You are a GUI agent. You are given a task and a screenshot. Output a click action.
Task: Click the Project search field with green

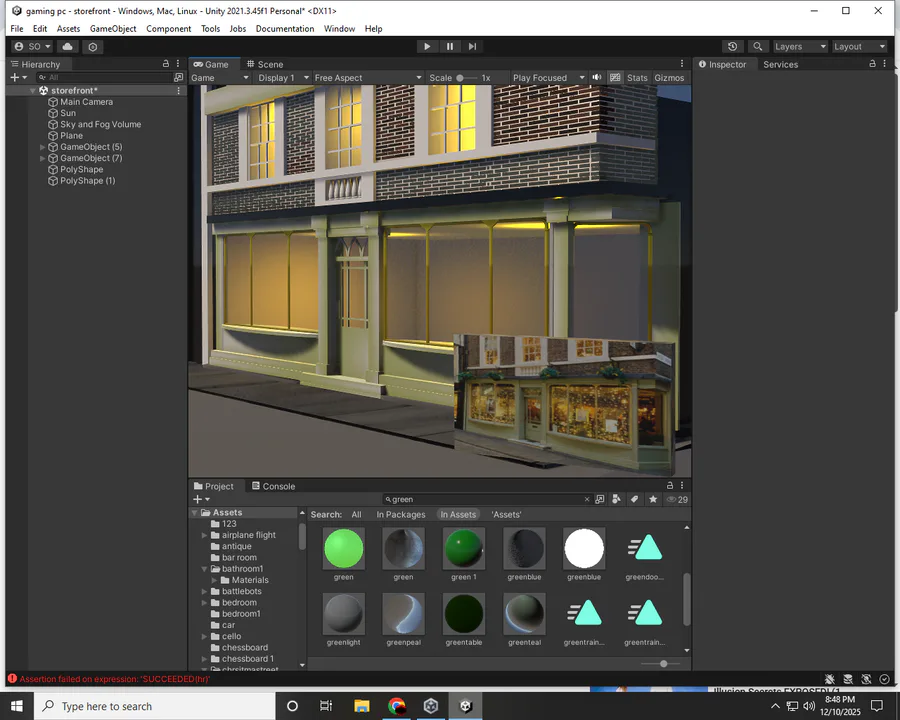coord(488,500)
